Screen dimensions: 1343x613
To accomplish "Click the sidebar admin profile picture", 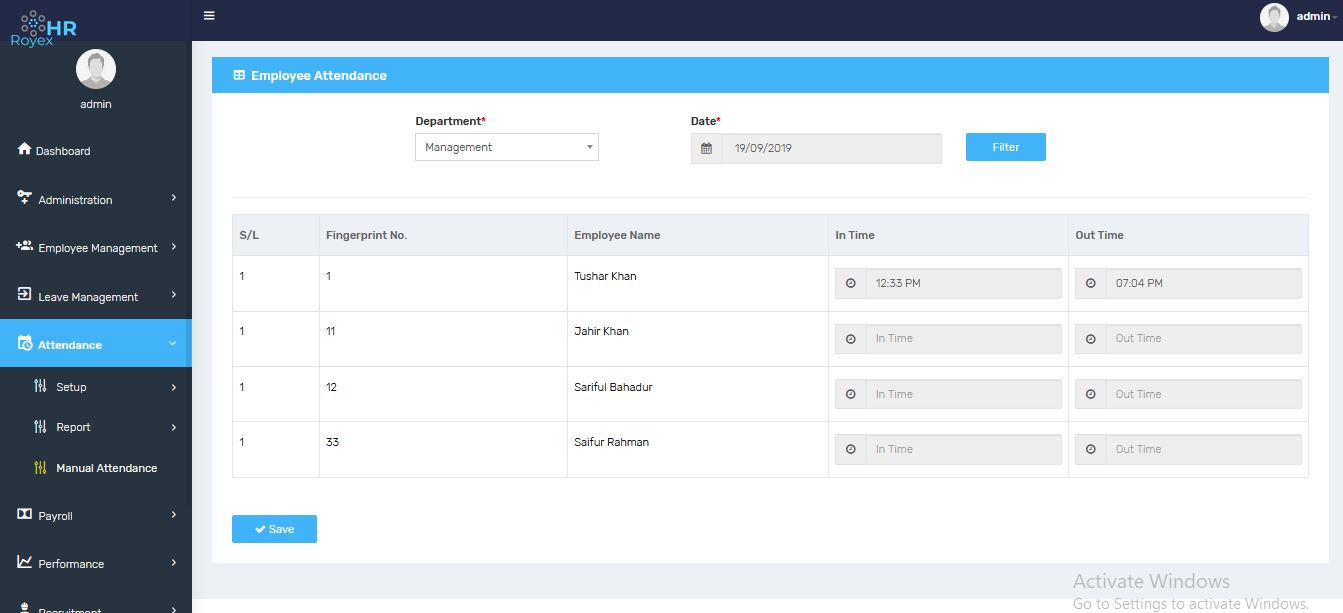I will click(x=96, y=69).
